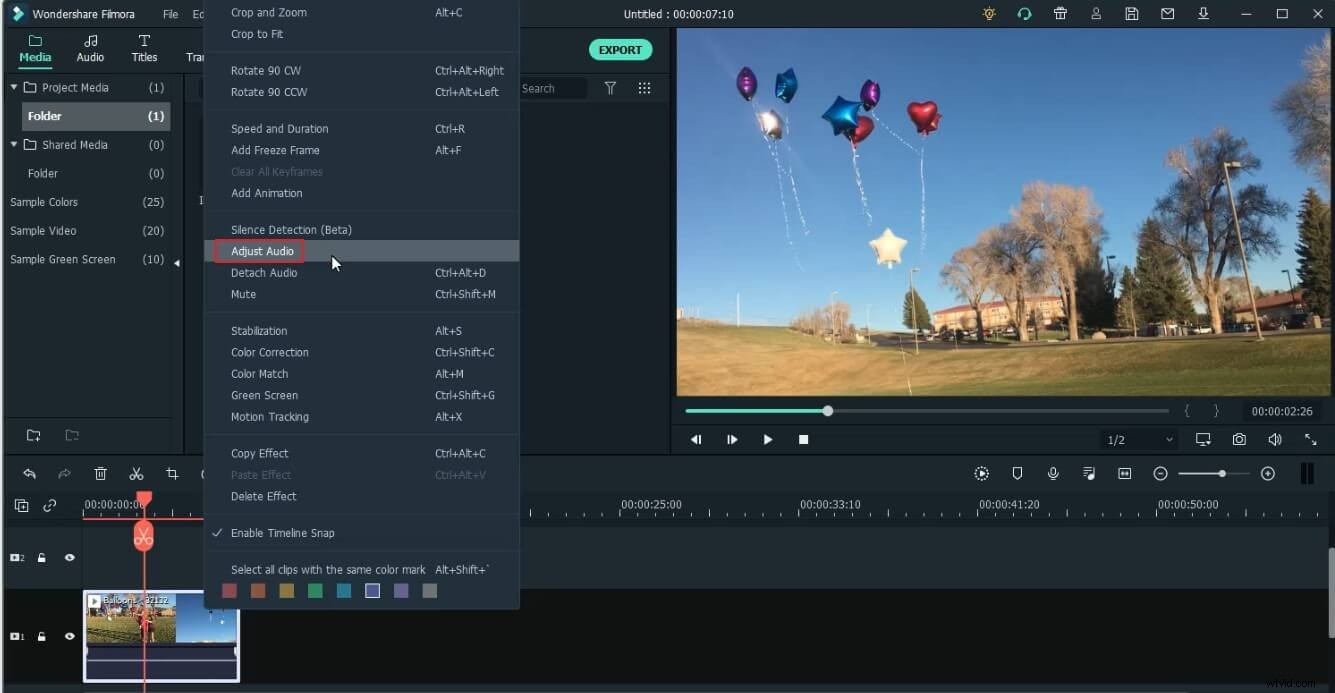Click the split scissors icon in timeline toolbar
Image resolution: width=1335 pixels, height=693 pixels.
(136, 474)
